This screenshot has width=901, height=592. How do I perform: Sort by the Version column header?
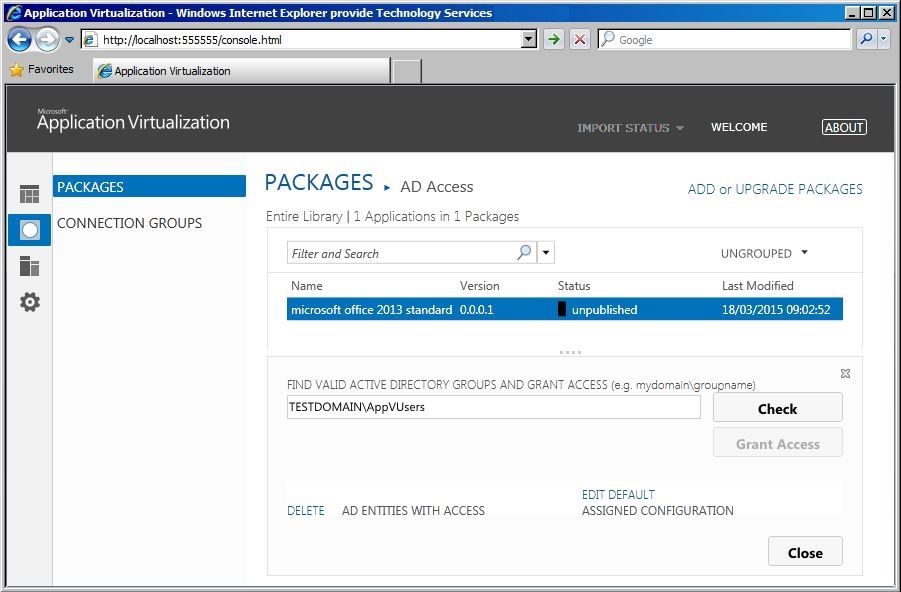click(x=479, y=286)
